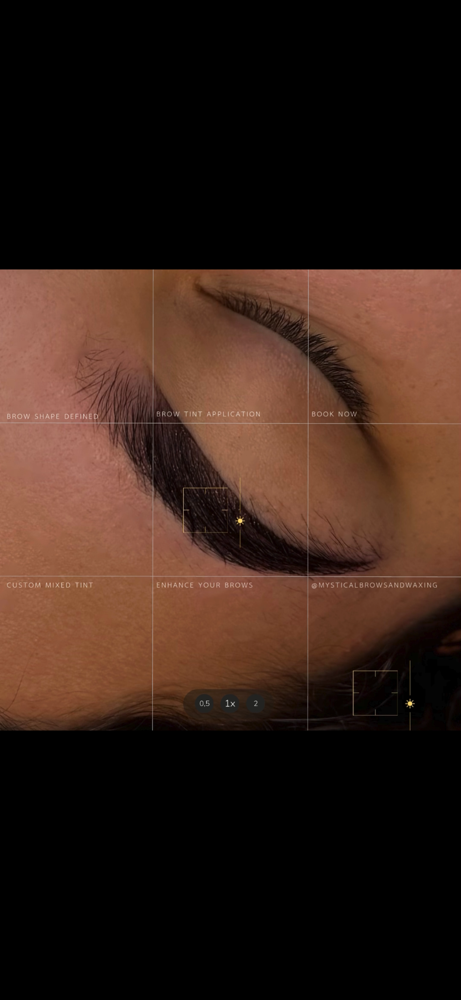Tap the sun exposure icon near the hairline

coord(410,703)
